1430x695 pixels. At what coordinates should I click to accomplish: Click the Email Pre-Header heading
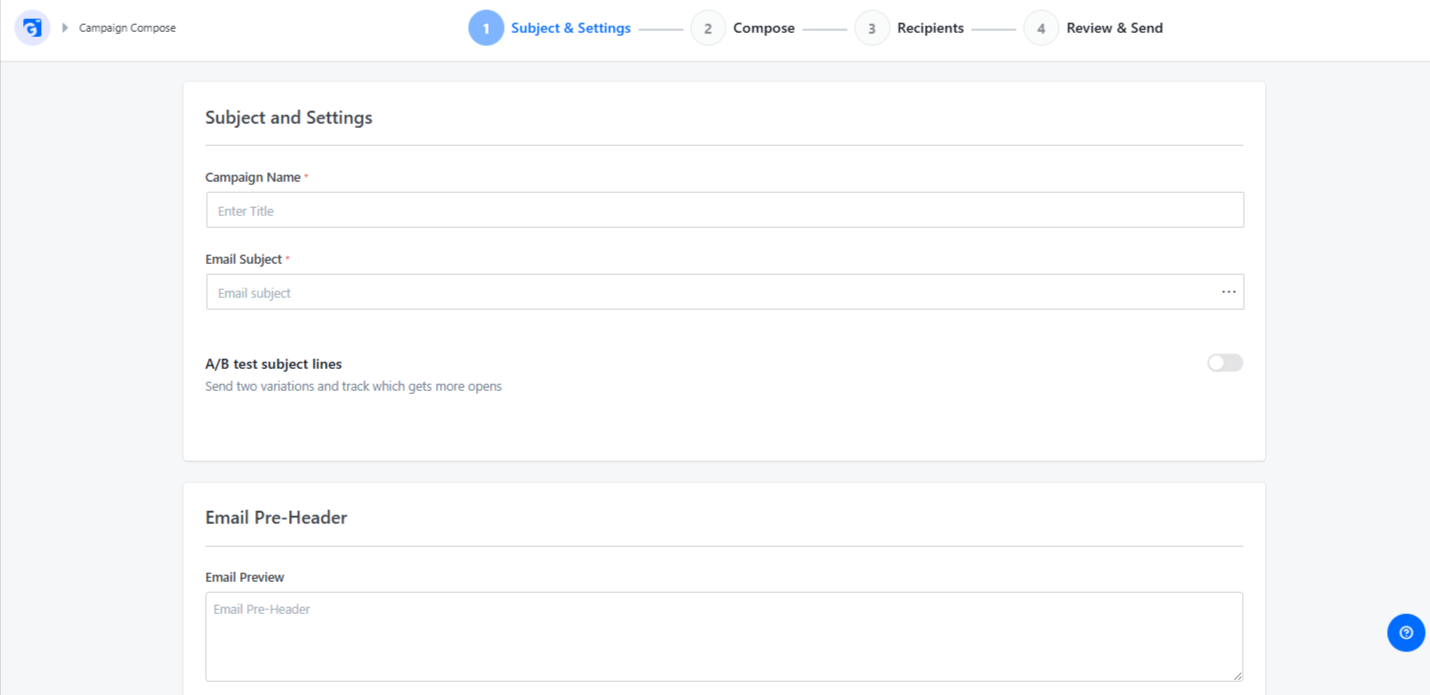276,518
